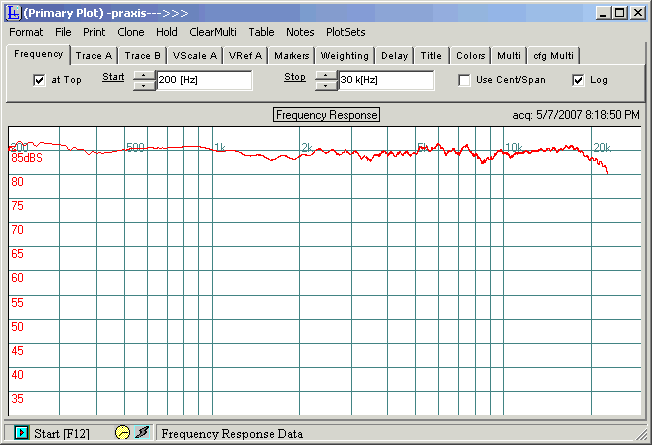Switch to the Markers tab
The width and height of the screenshot is (652, 445).
(290, 56)
